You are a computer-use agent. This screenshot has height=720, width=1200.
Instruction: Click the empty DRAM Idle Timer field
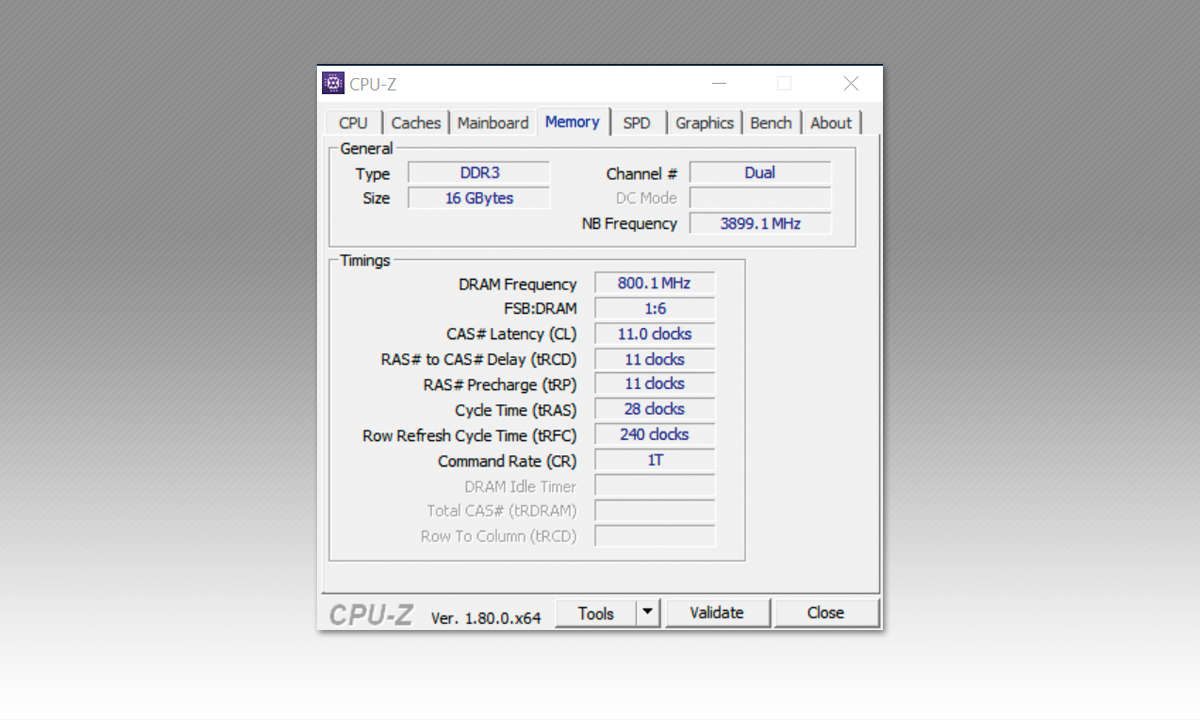[655, 486]
